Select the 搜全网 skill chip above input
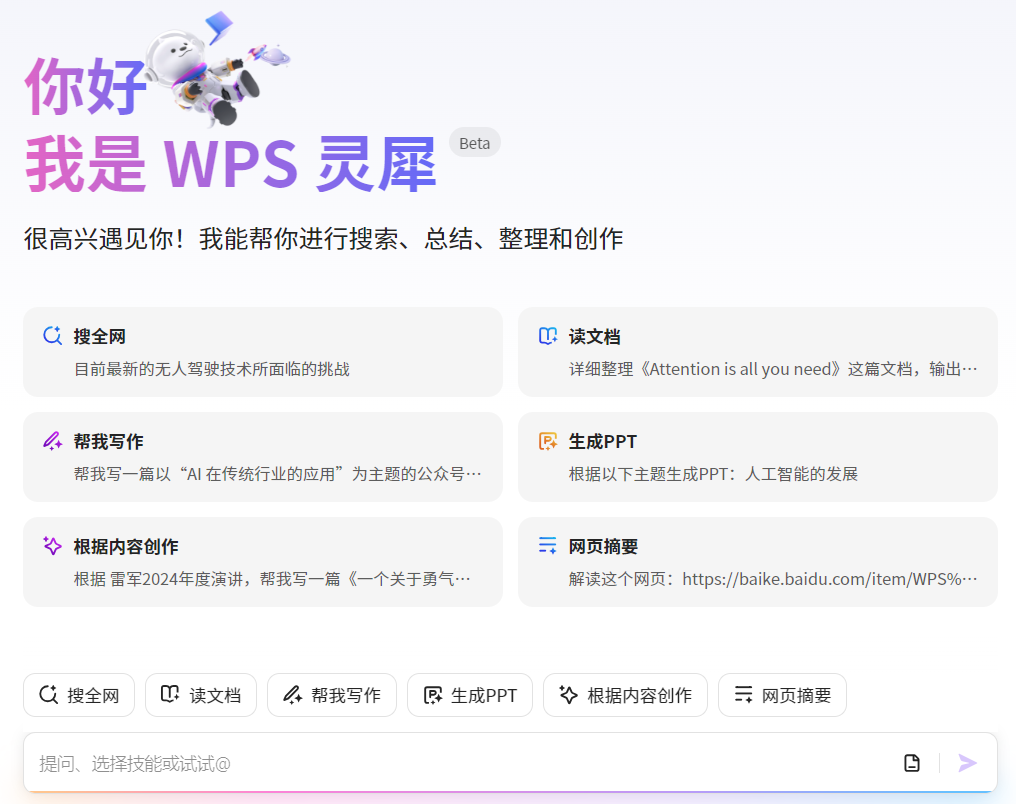 79,695
